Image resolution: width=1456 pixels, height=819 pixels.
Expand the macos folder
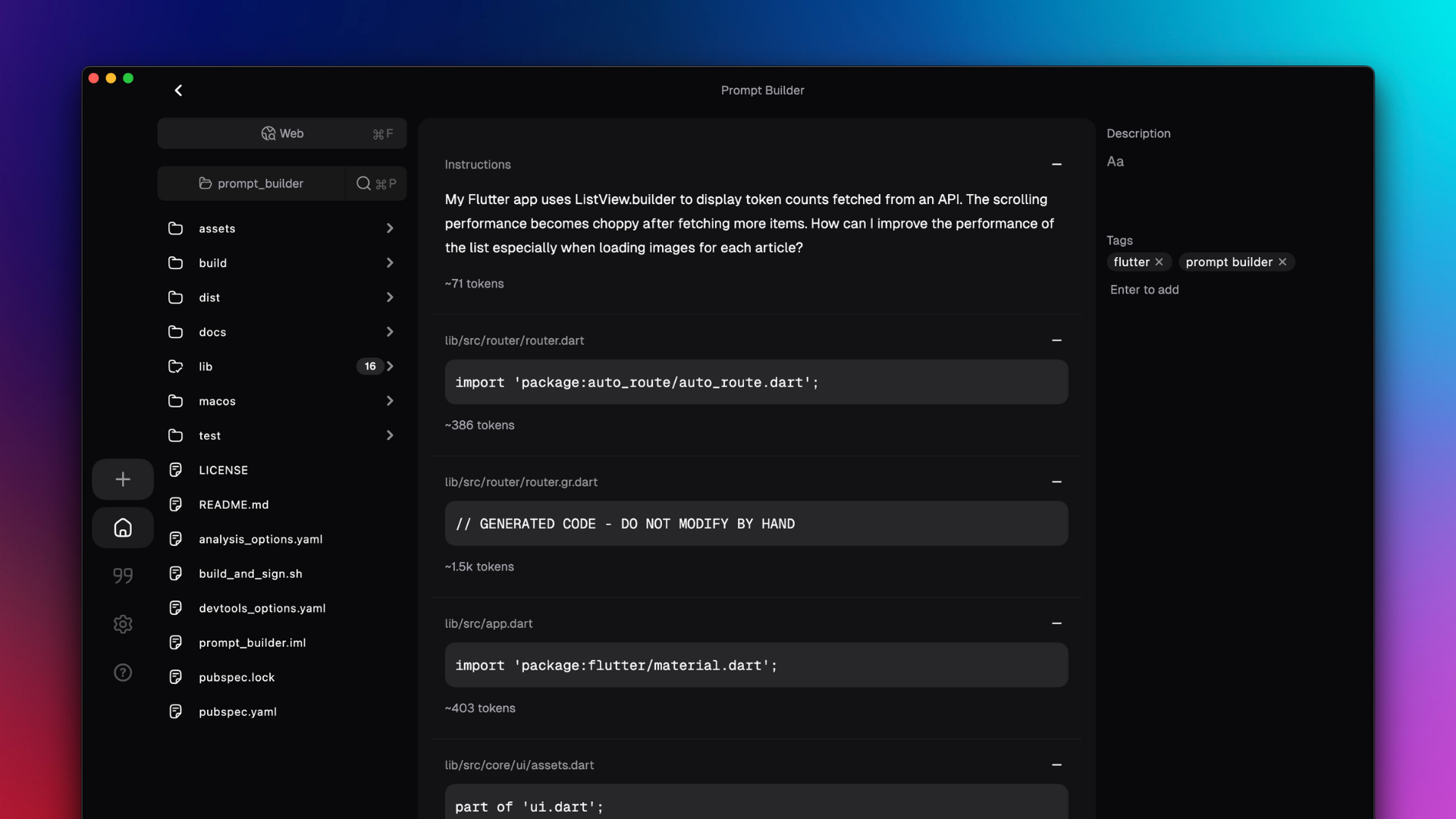click(390, 401)
